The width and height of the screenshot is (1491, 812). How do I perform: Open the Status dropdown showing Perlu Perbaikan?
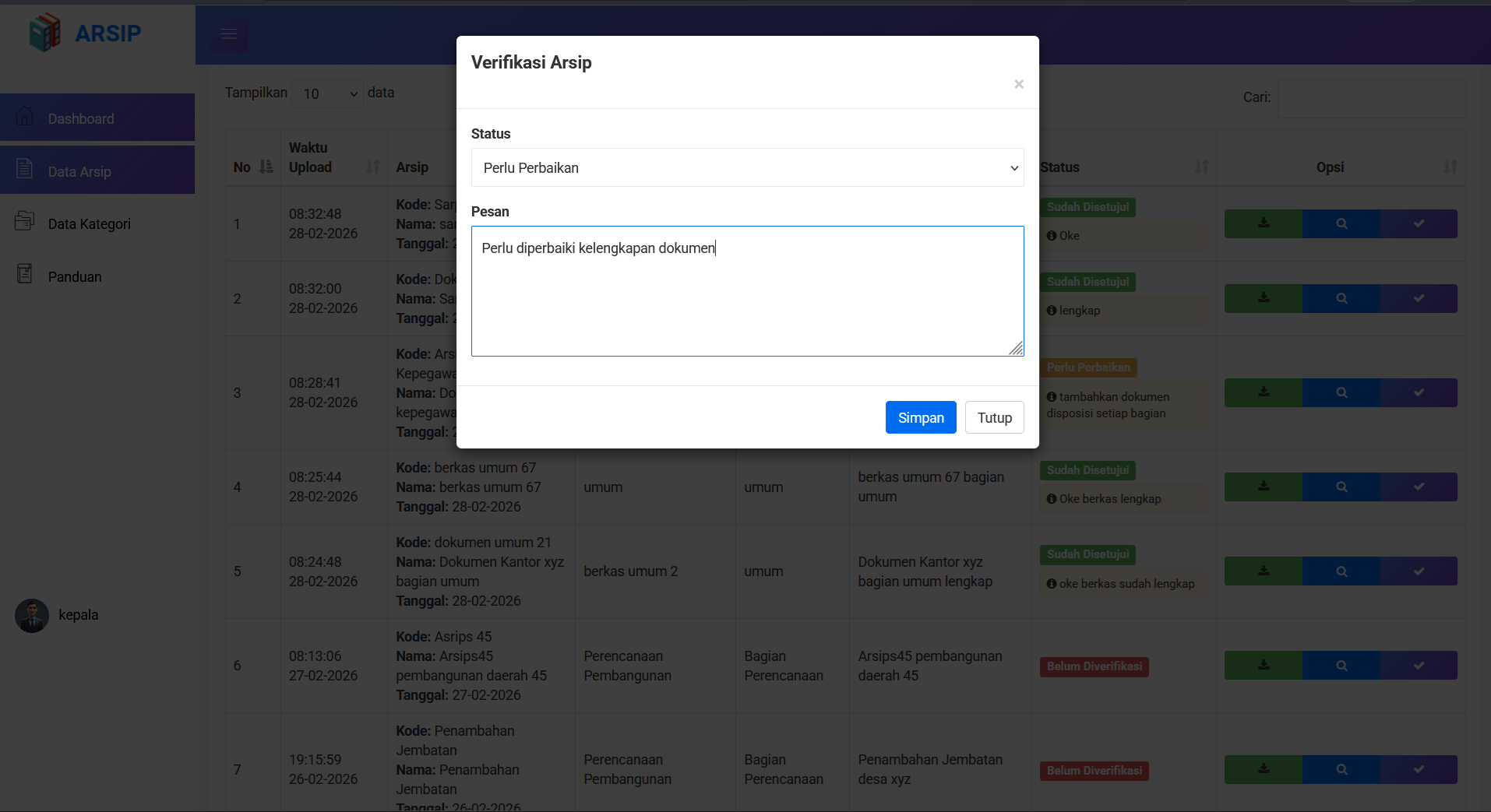coord(747,167)
